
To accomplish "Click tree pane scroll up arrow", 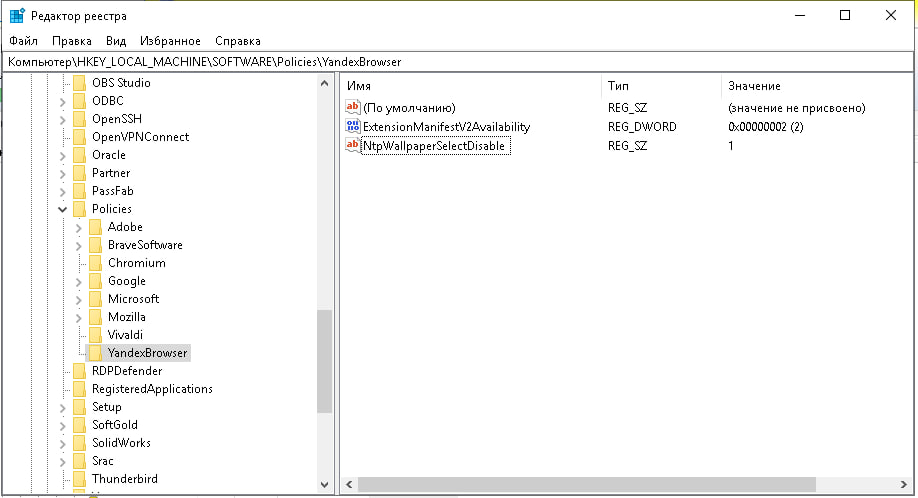I will (x=325, y=83).
